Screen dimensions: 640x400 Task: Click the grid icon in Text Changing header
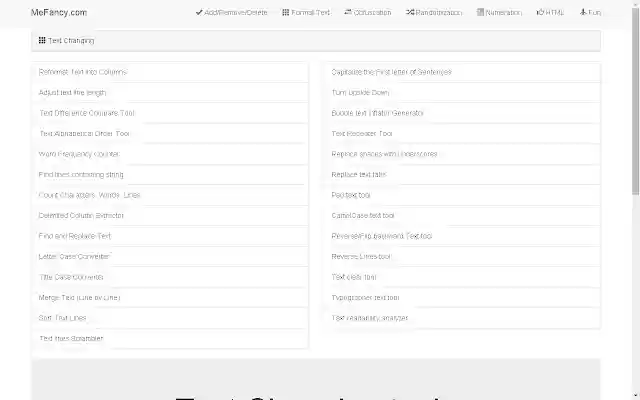42,40
